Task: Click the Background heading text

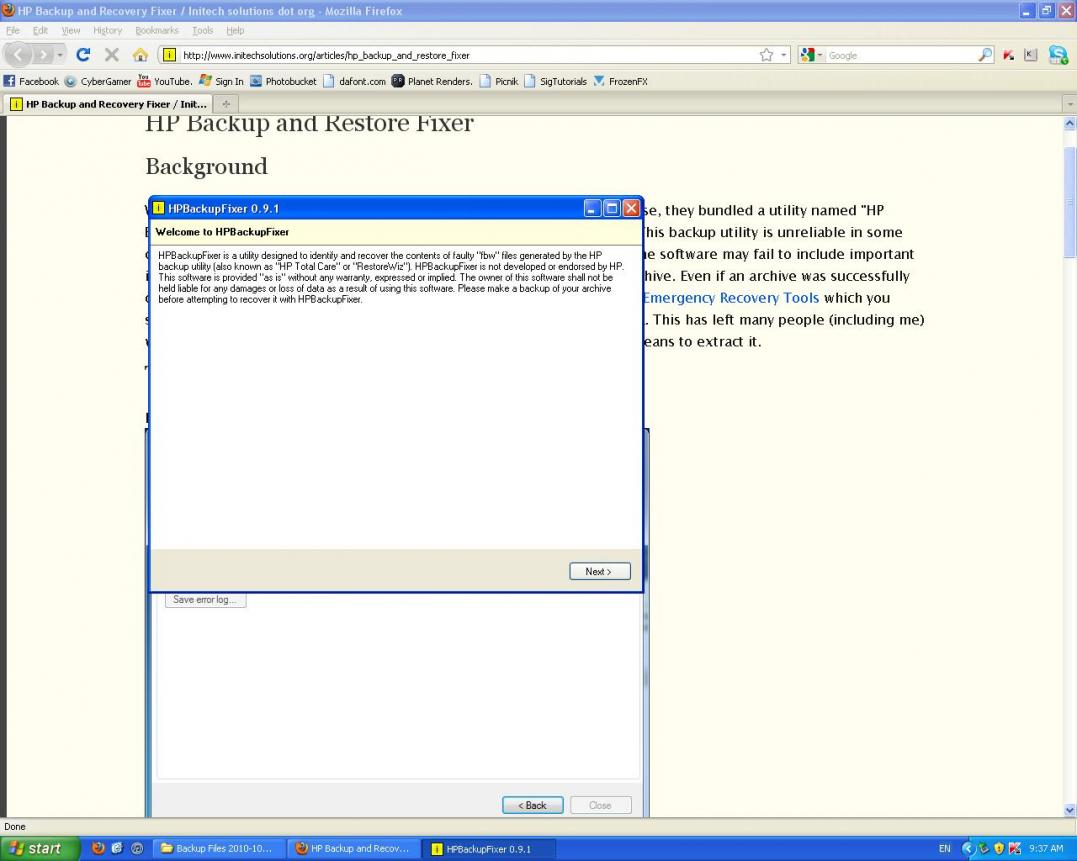Action: (x=207, y=167)
